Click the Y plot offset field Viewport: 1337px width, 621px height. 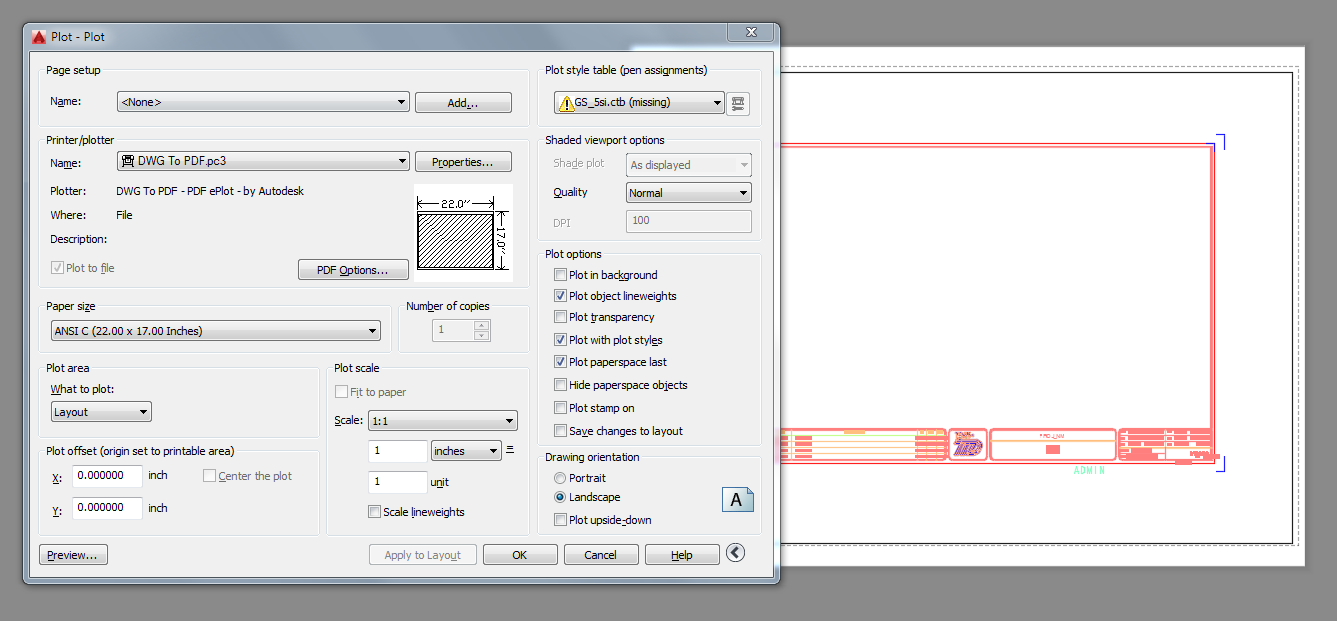[x=108, y=508]
